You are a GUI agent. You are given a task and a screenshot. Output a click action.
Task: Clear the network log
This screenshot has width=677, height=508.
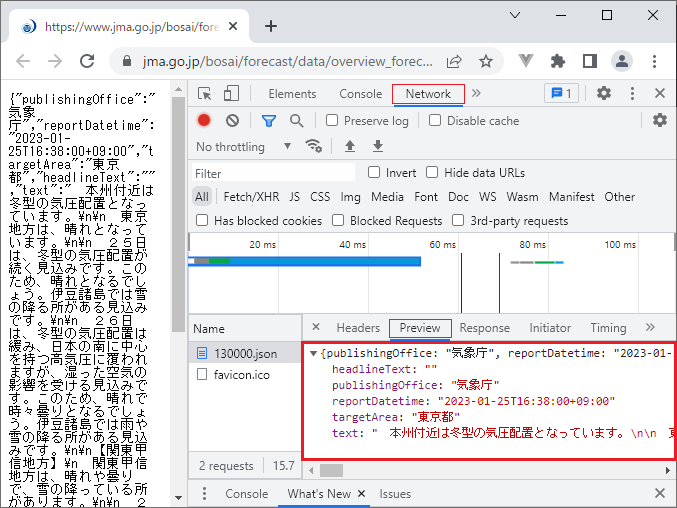[x=232, y=120]
